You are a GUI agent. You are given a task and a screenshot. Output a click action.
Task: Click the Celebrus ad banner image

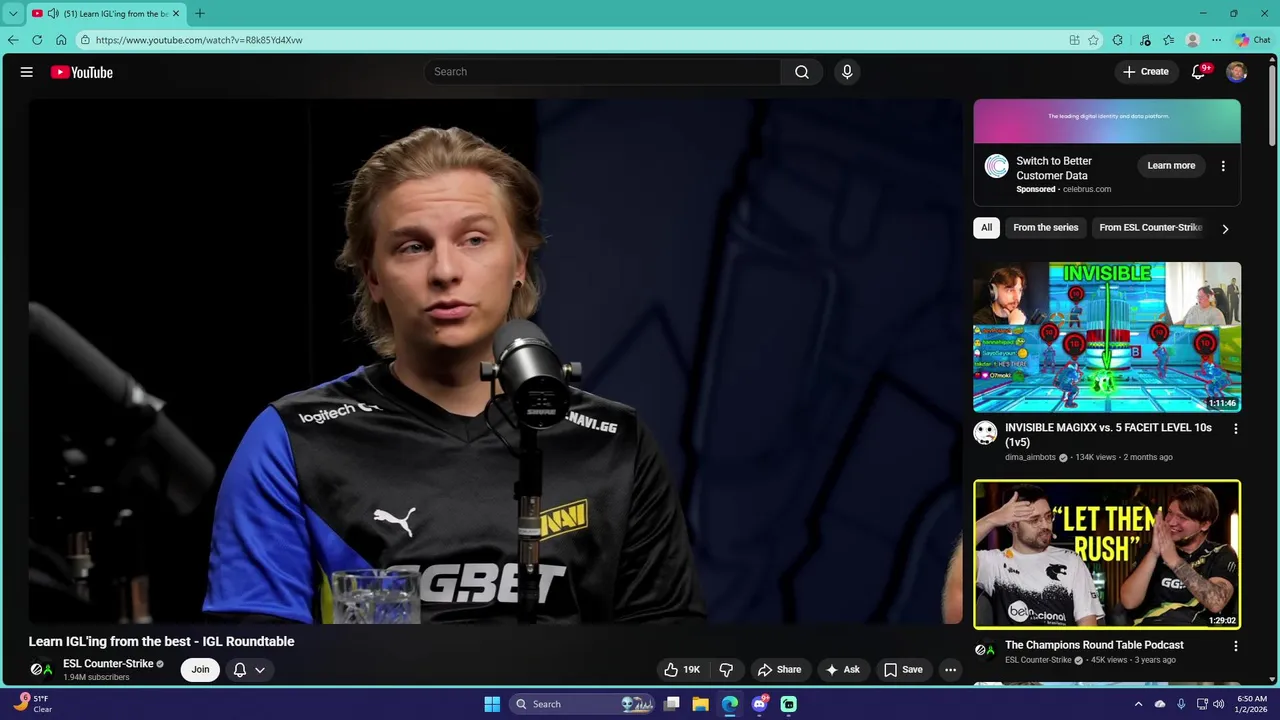pyautogui.click(x=1107, y=122)
